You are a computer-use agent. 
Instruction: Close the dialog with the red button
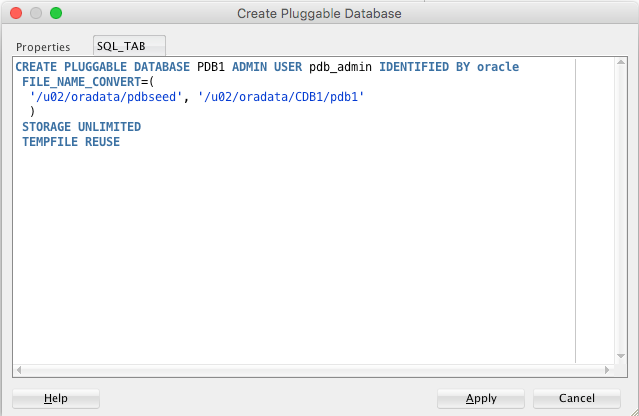[16, 14]
